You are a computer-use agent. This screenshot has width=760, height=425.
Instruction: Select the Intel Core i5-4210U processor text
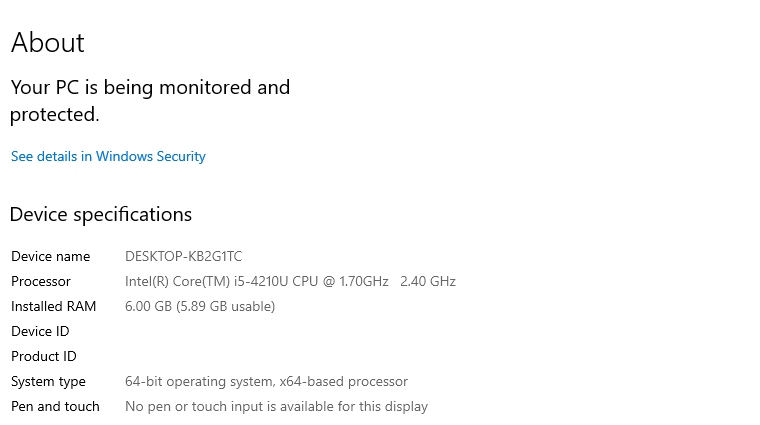click(x=220, y=281)
